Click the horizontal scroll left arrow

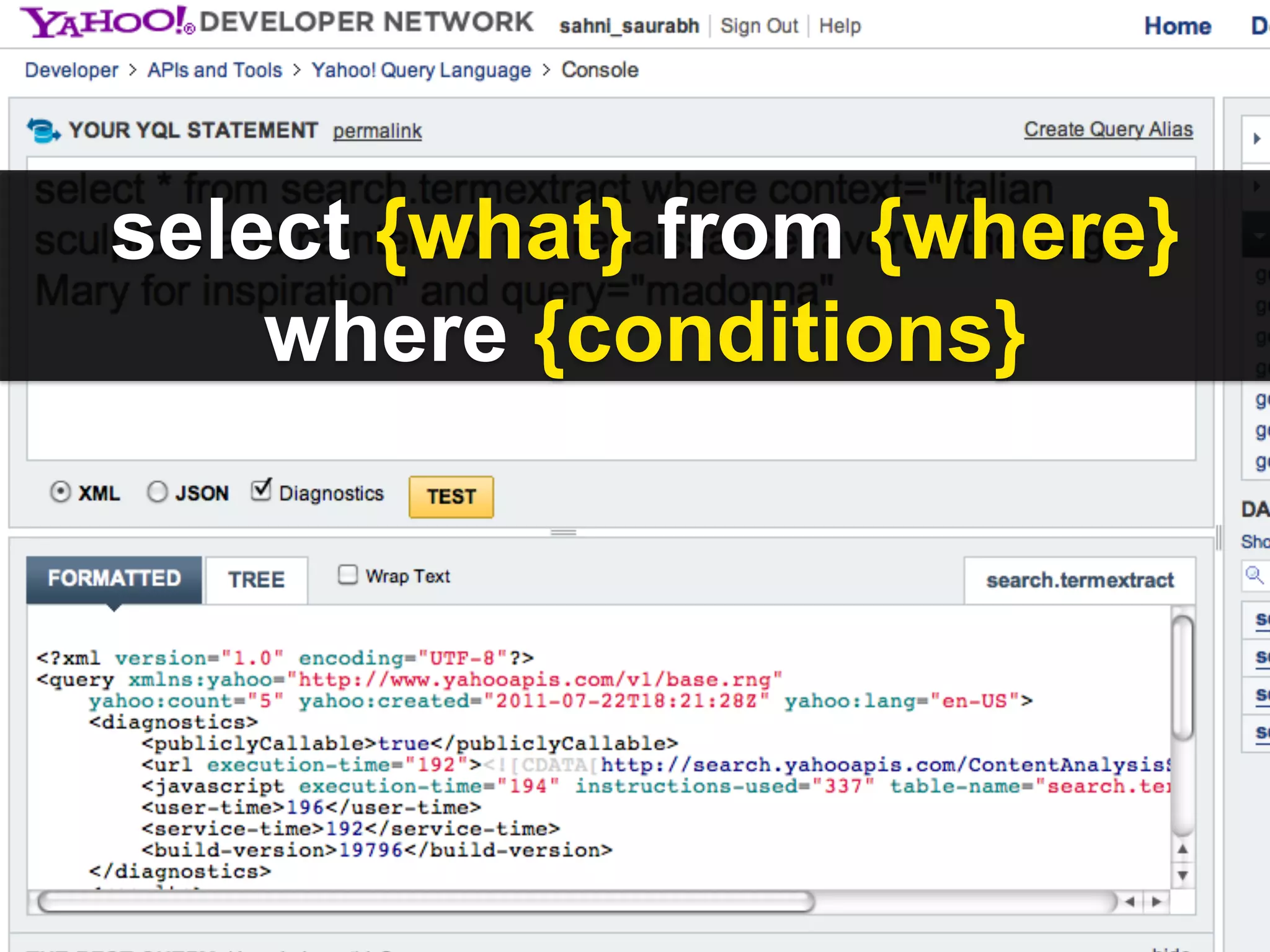click(x=1130, y=902)
